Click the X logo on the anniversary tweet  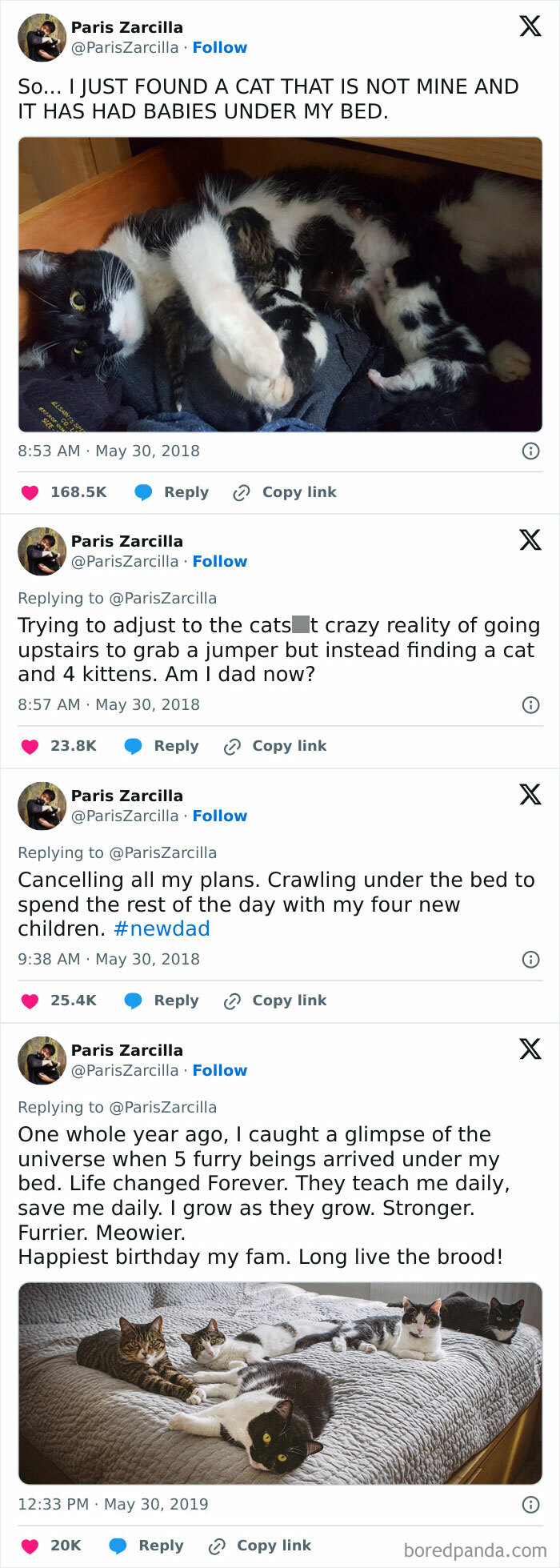click(528, 1049)
